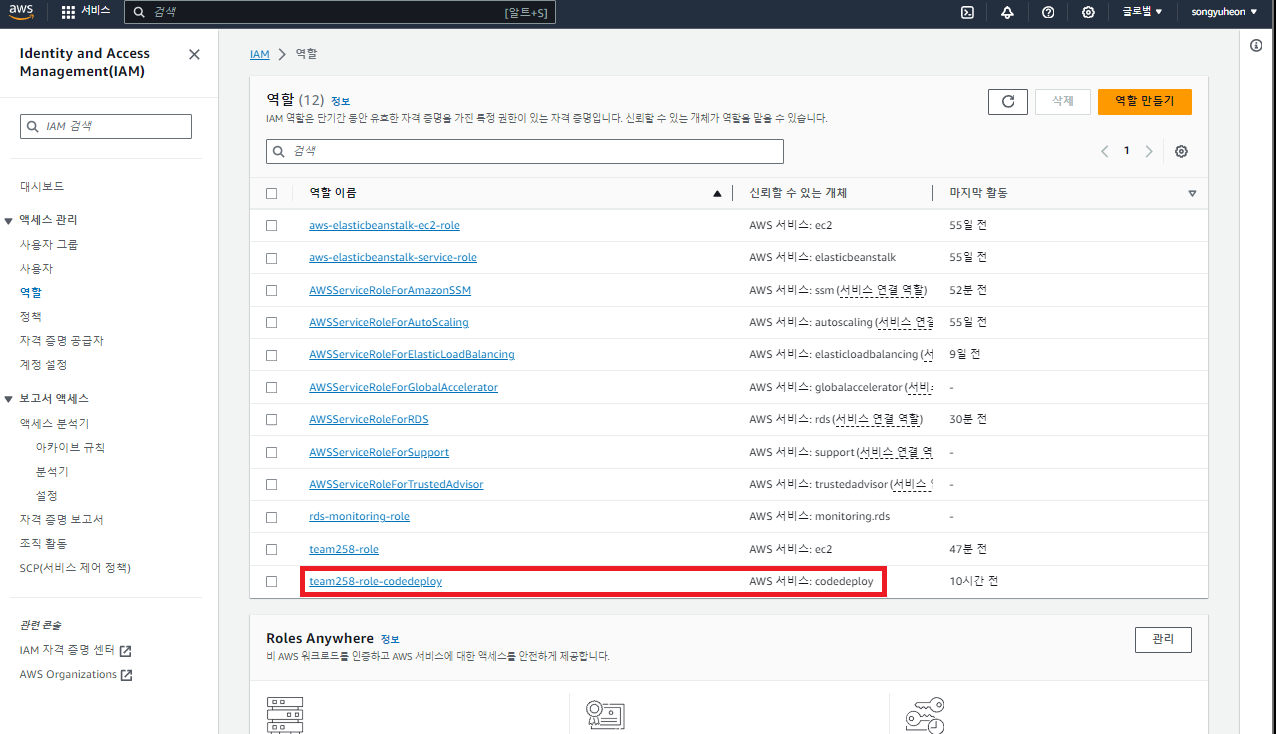Focus the top AWS 검색 search bar

(x=340, y=12)
